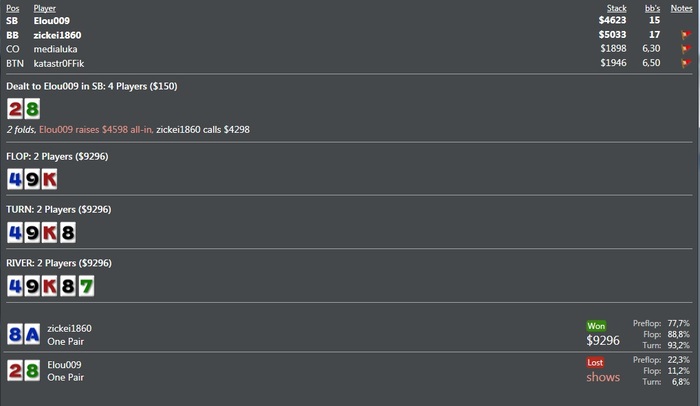Click the shows text for Elou009

(x=603, y=377)
